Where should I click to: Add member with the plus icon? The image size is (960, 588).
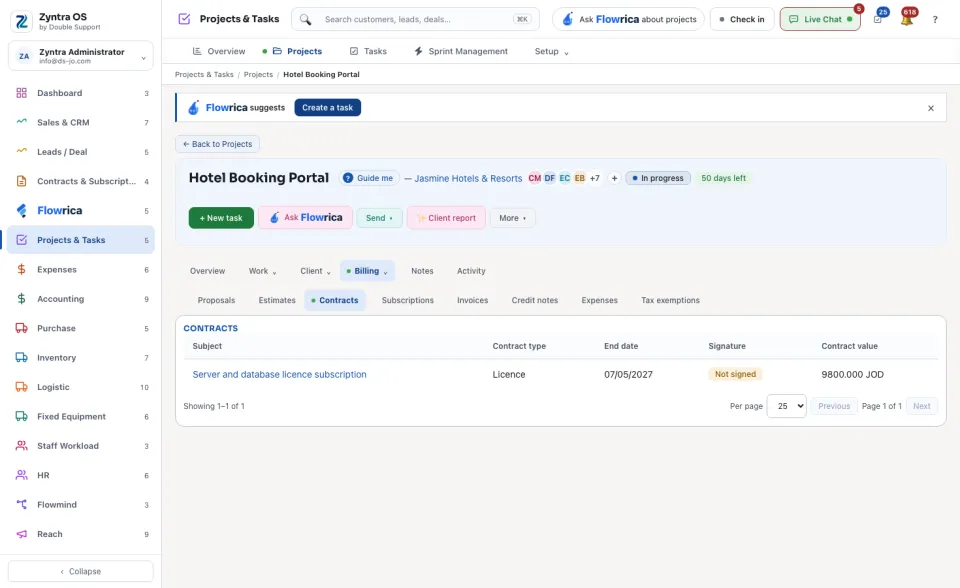point(614,178)
